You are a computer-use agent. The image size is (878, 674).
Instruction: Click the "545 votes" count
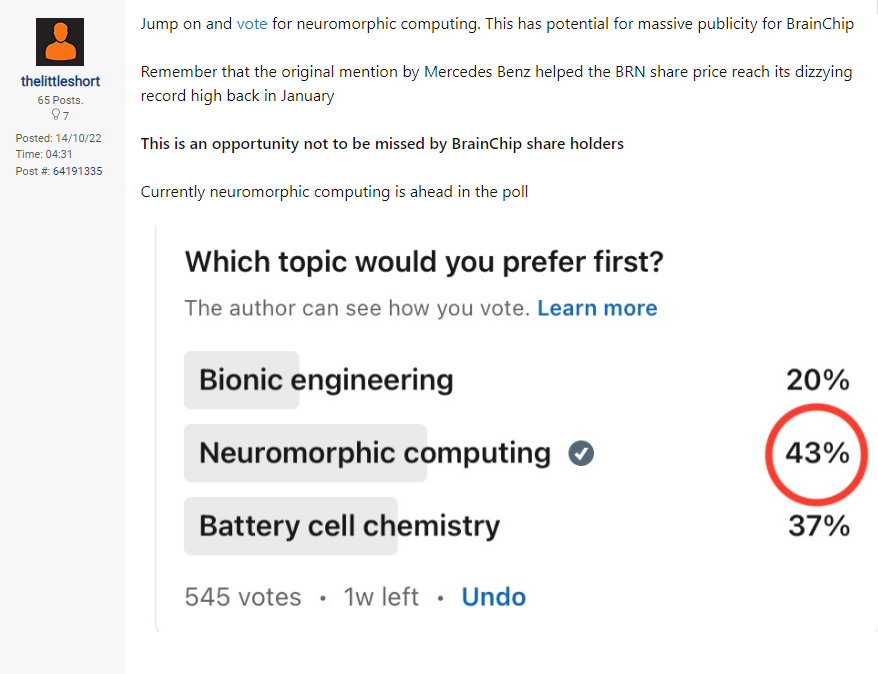point(243,597)
